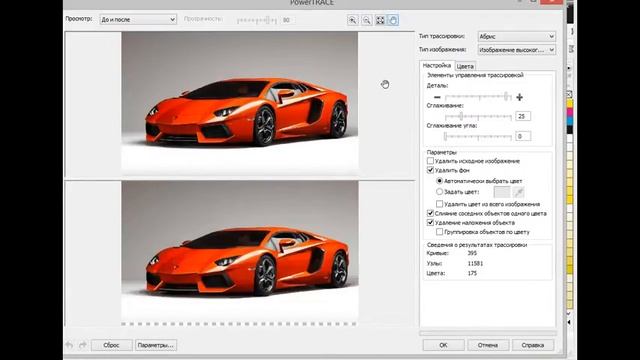Click the Сброс button
Screen dimensions: 640x360
click(111, 345)
